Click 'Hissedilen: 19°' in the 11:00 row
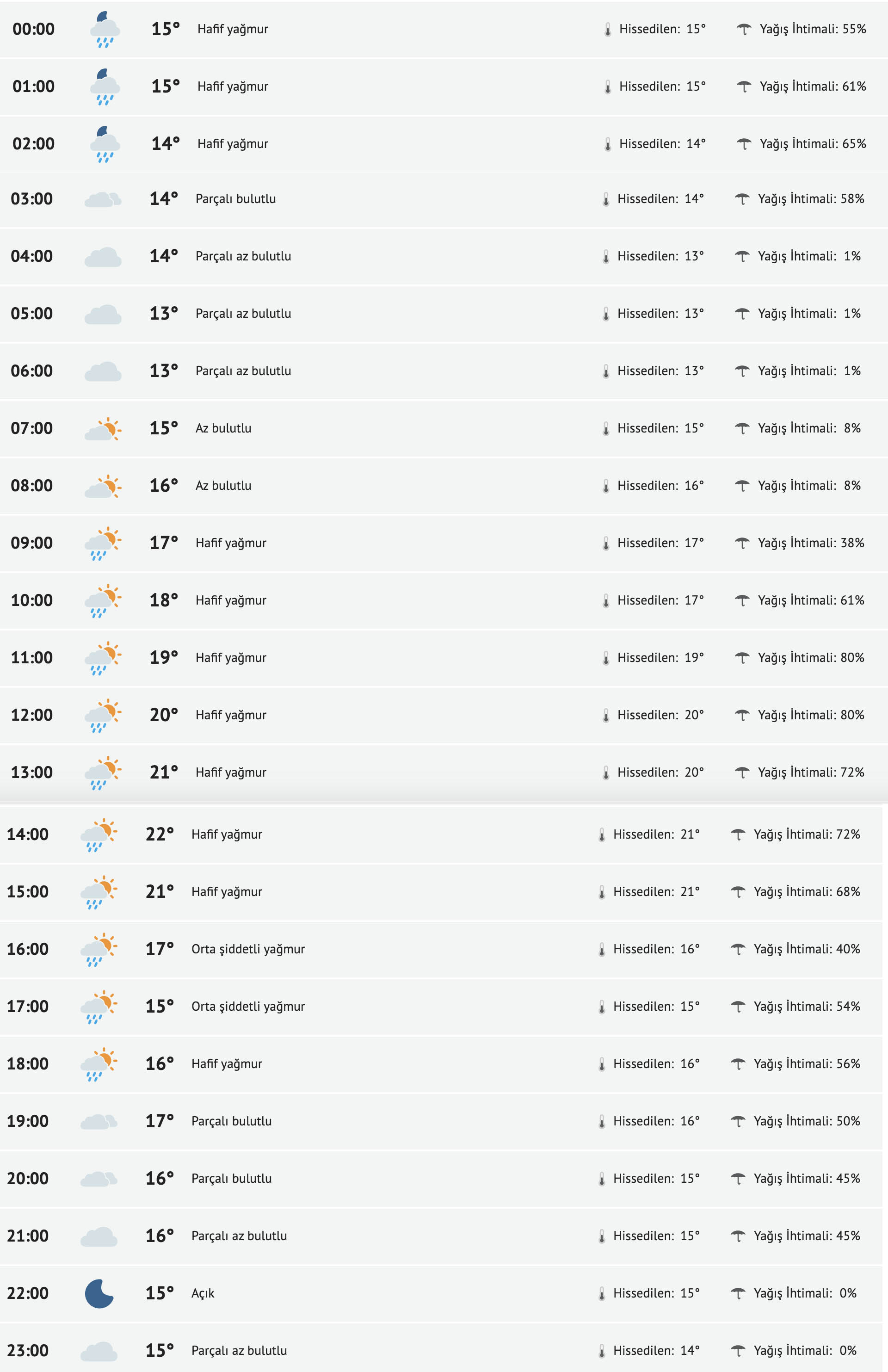 click(660, 658)
